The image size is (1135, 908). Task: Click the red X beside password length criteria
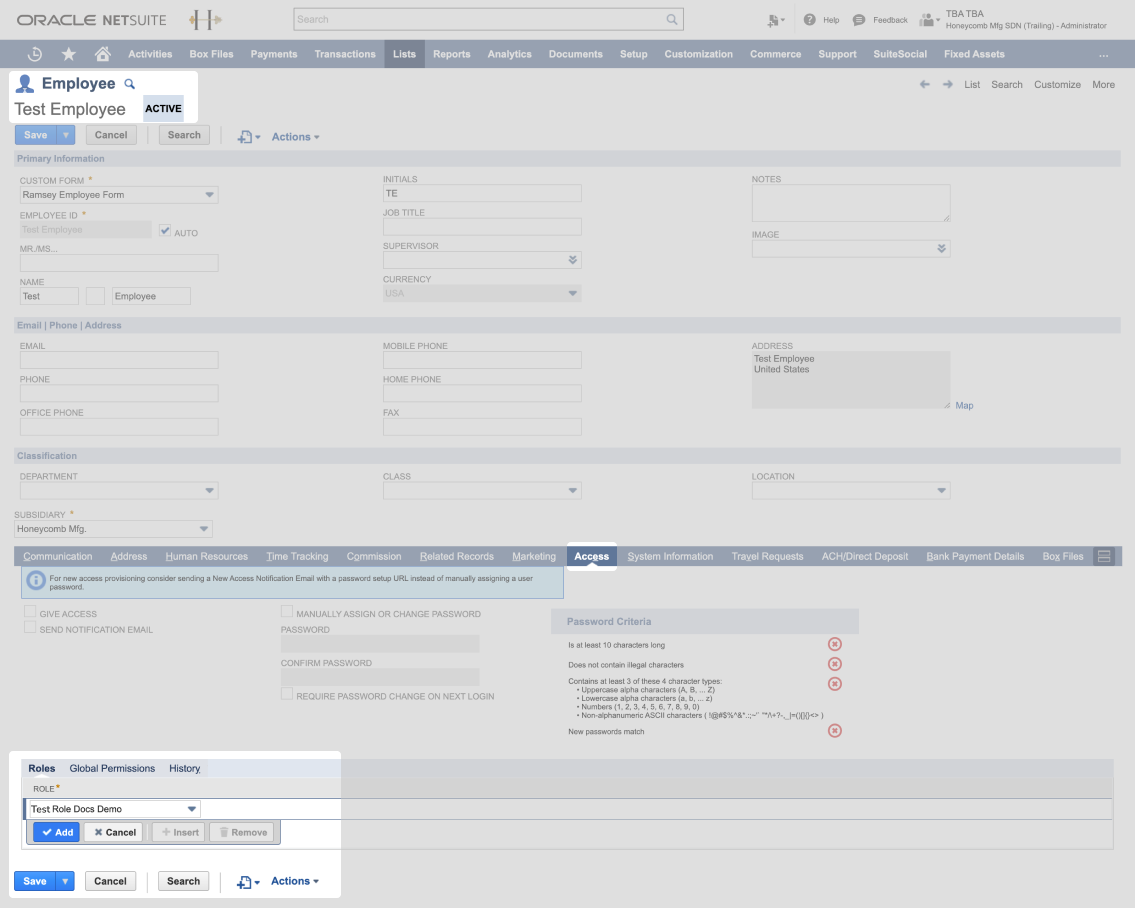point(835,643)
